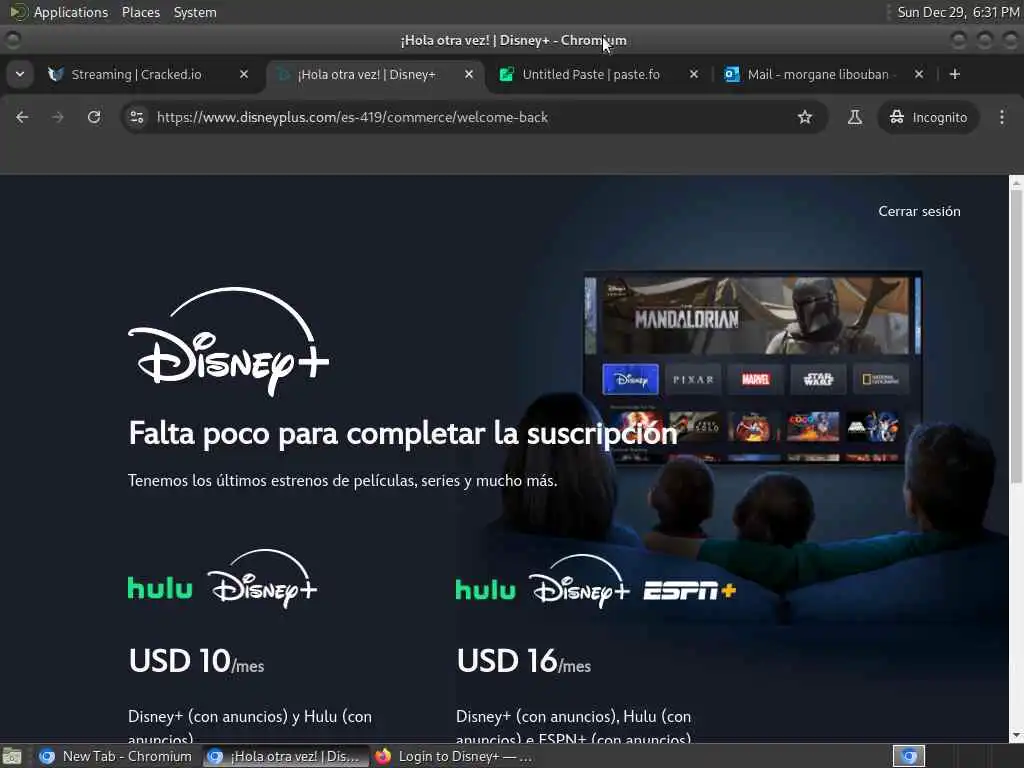Click the large Disney+ logo
Image resolution: width=1024 pixels, height=768 pixels.
tap(229, 341)
